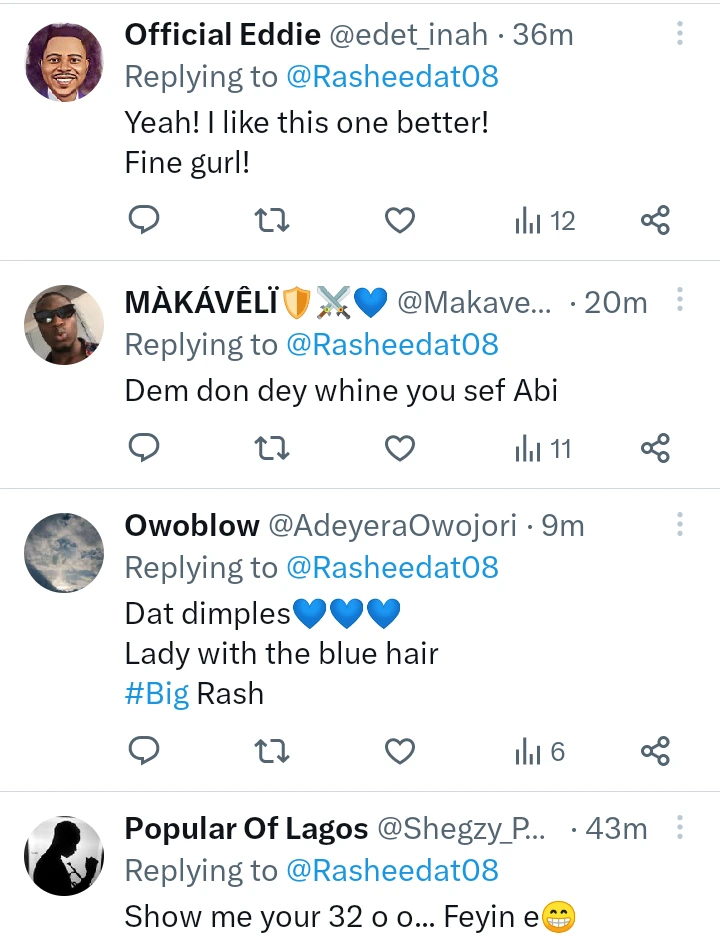Like Owoblow's 'Dat dimples' tweet

[x=400, y=750]
